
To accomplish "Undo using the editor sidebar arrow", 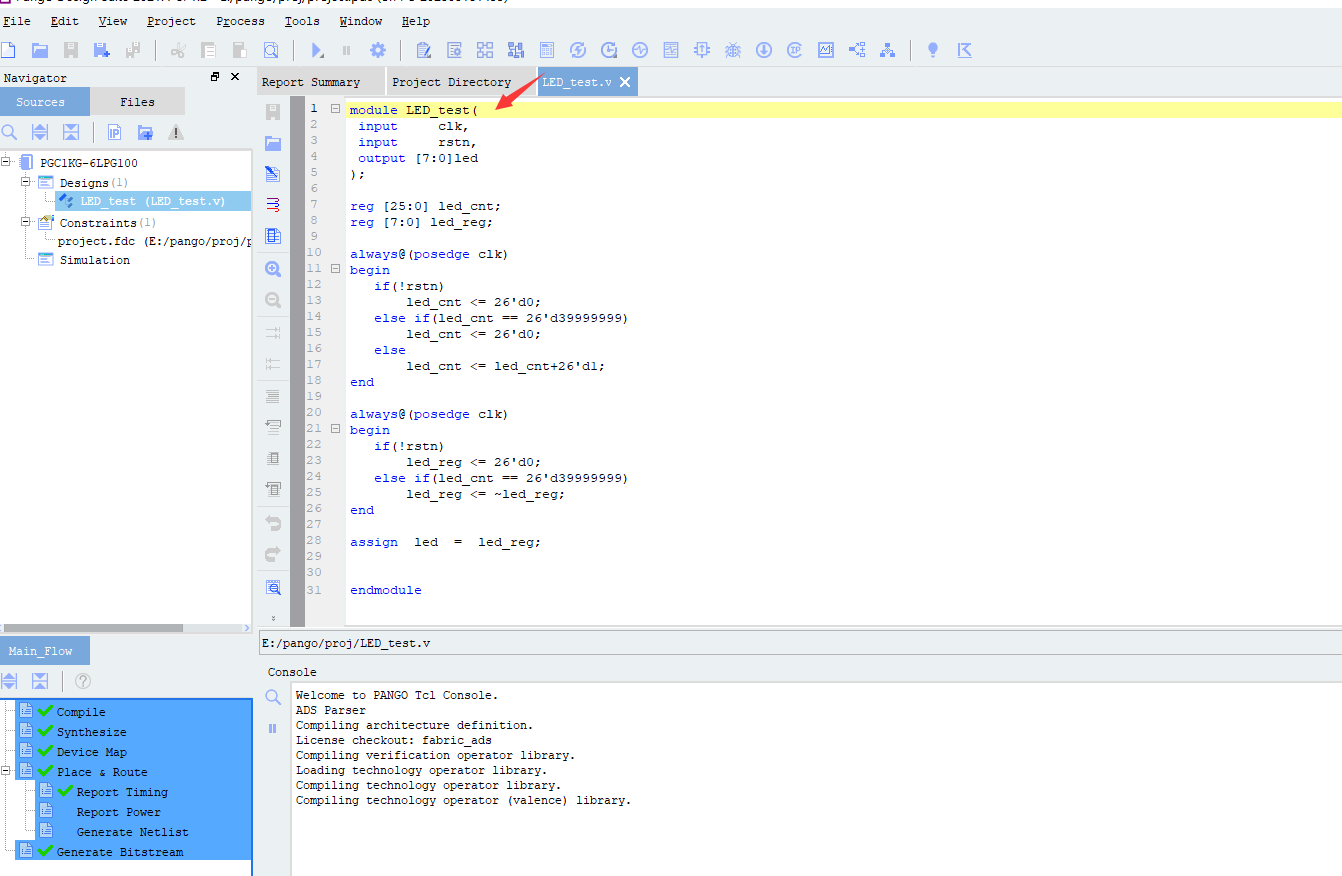I will 273,523.
